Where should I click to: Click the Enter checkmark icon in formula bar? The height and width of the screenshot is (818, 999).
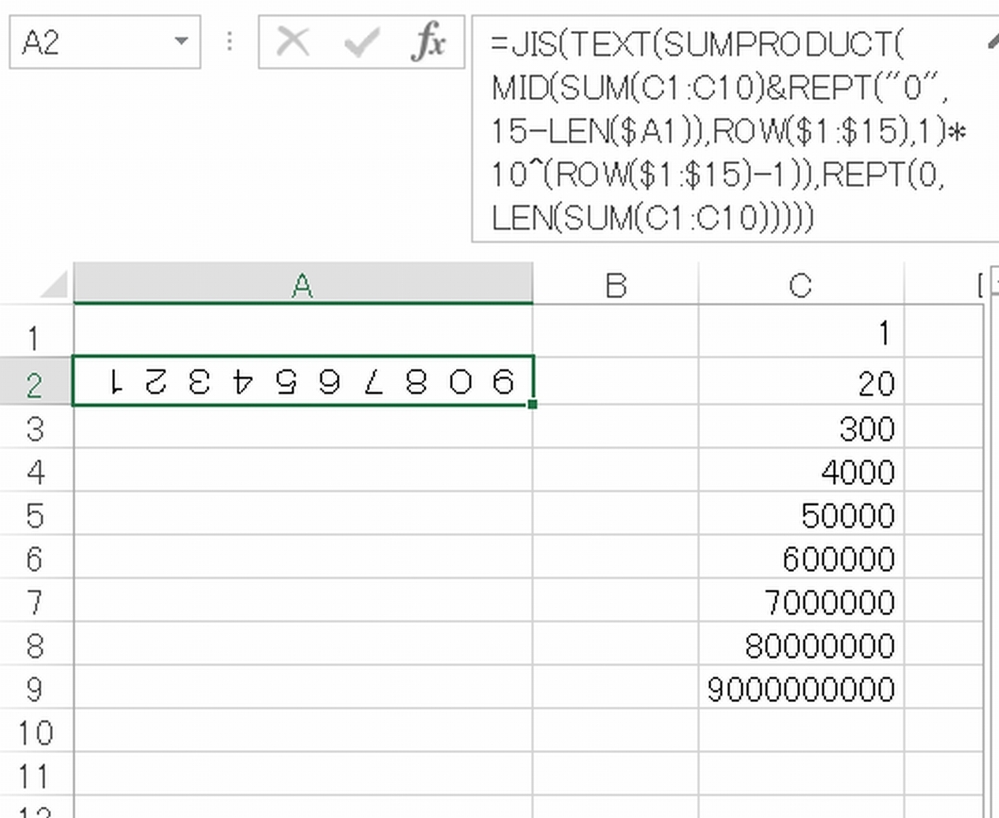pyautogui.click(x=360, y=43)
